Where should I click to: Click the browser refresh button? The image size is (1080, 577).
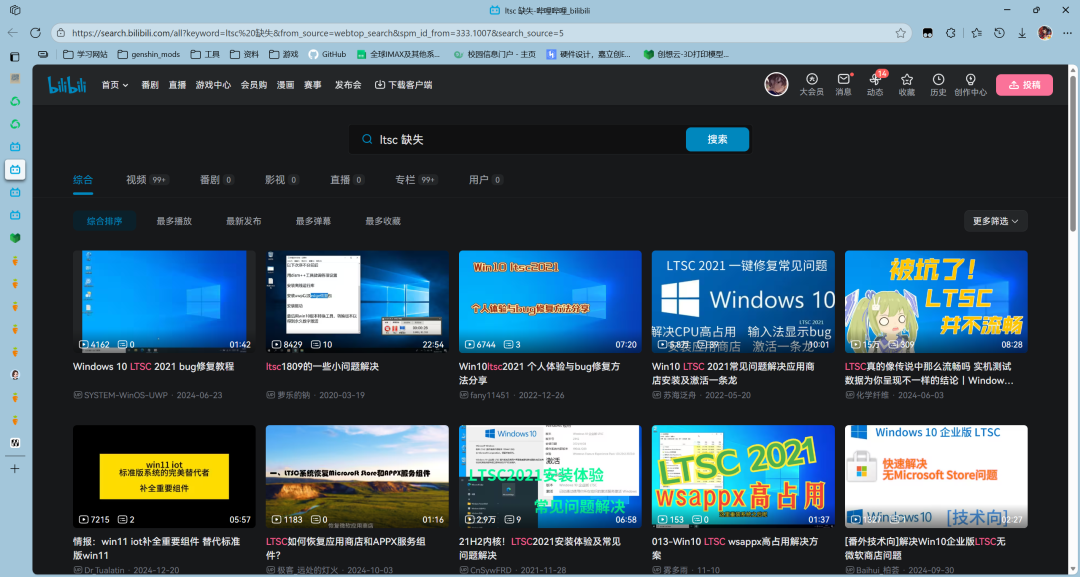coord(36,33)
